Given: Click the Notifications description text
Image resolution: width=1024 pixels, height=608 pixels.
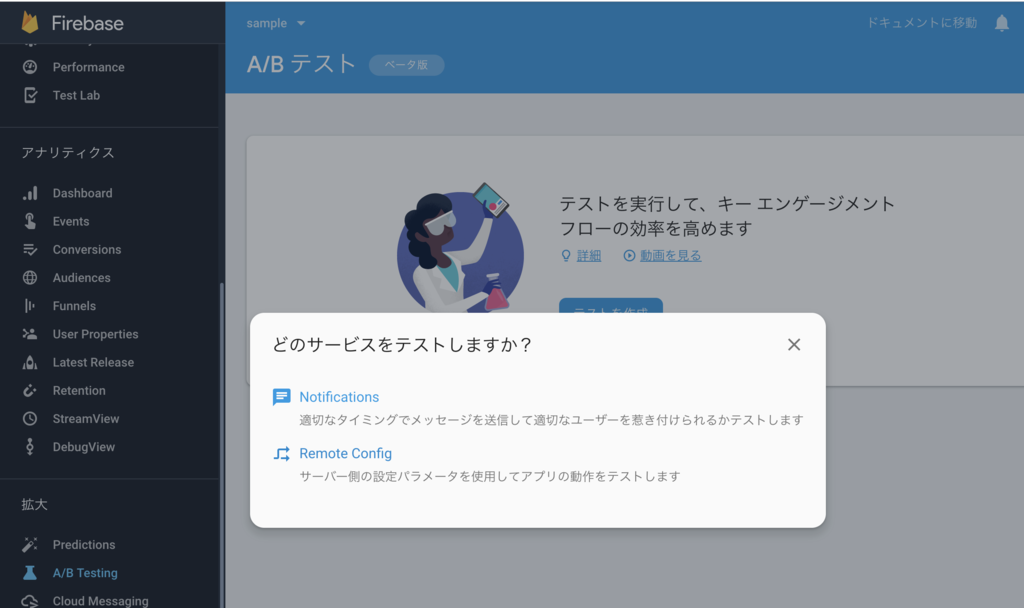Looking at the screenshot, I should pos(551,419).
